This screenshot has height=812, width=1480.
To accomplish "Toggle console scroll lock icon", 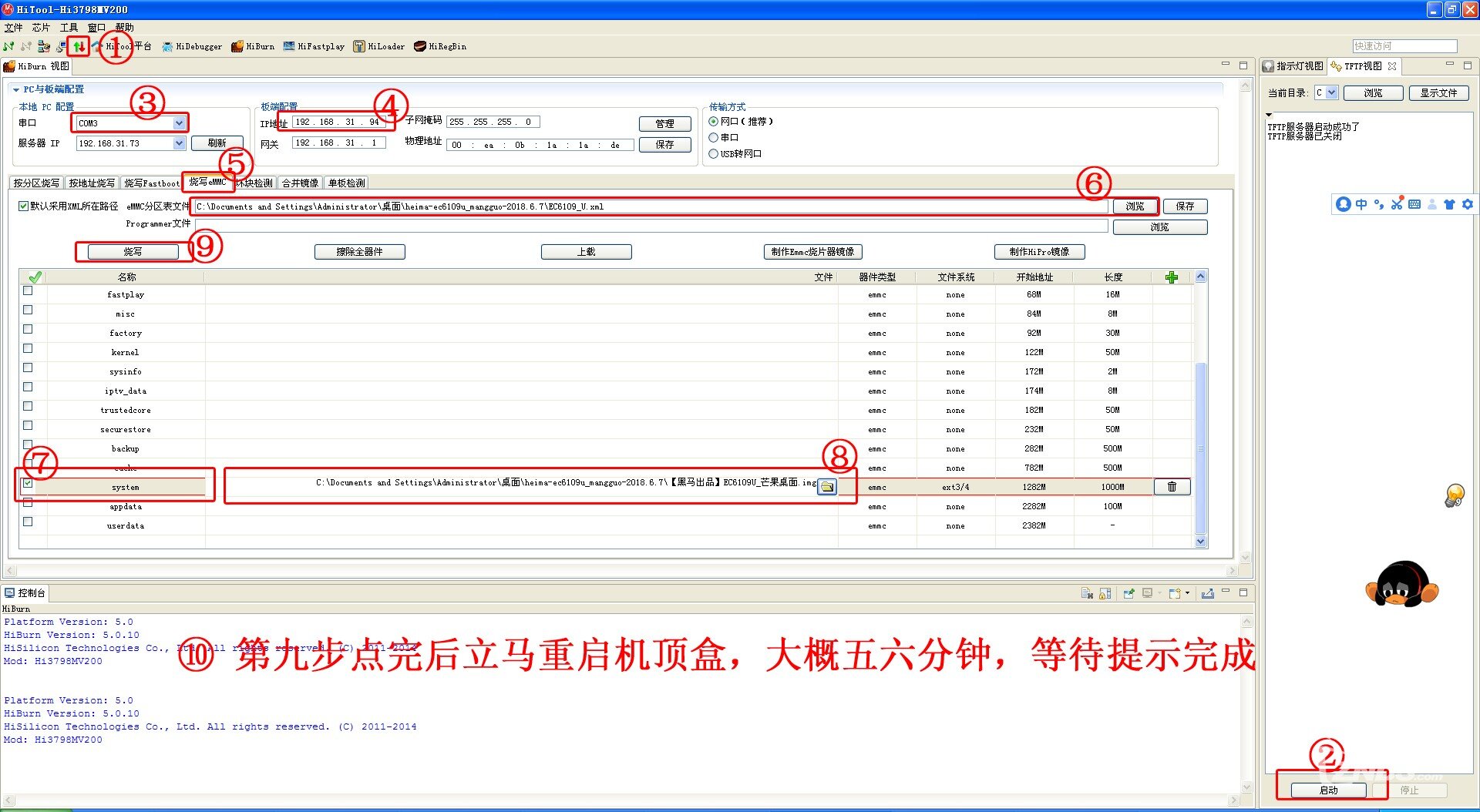I will 1105,593.
